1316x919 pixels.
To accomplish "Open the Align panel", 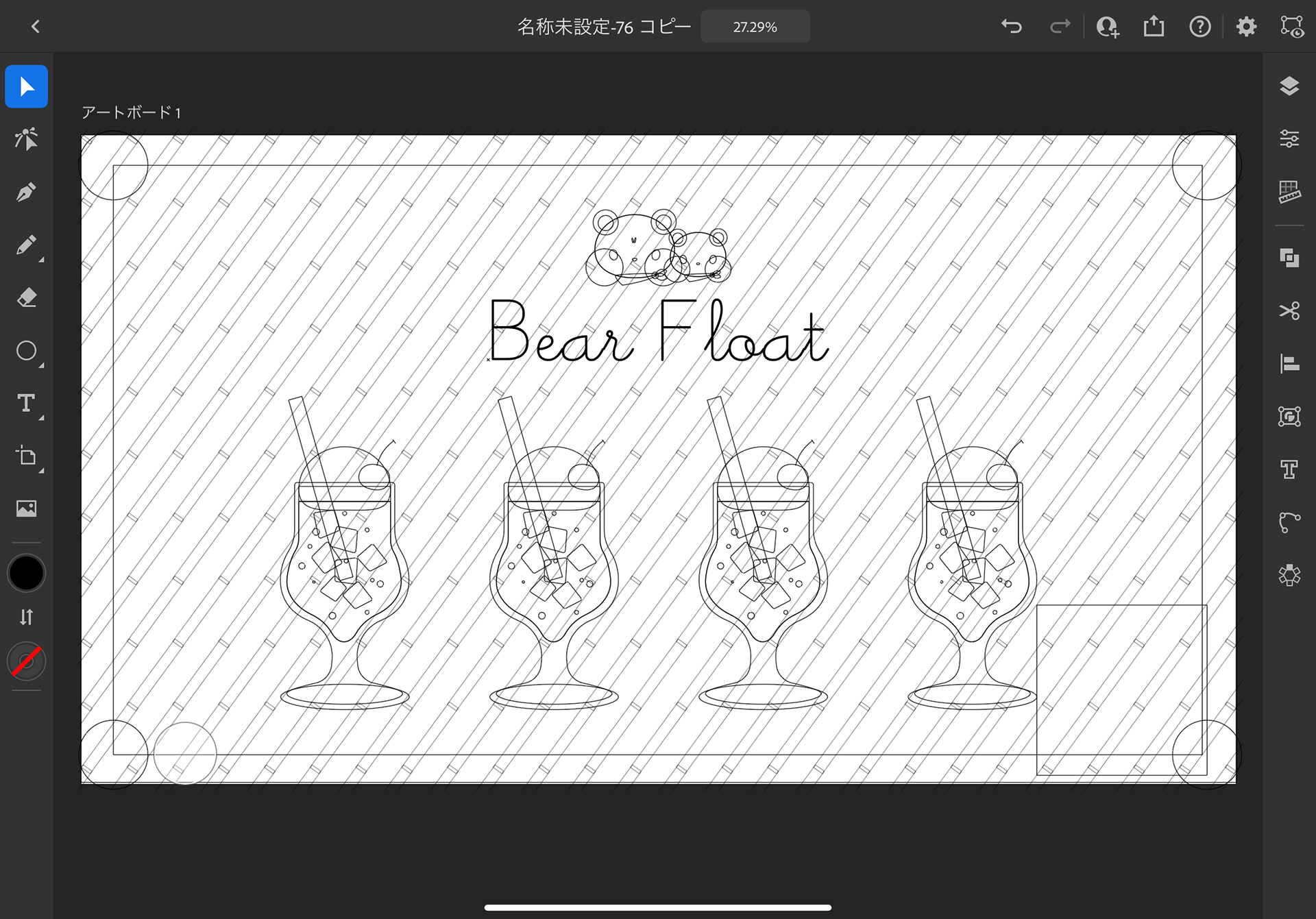I will coord(1289,363).
